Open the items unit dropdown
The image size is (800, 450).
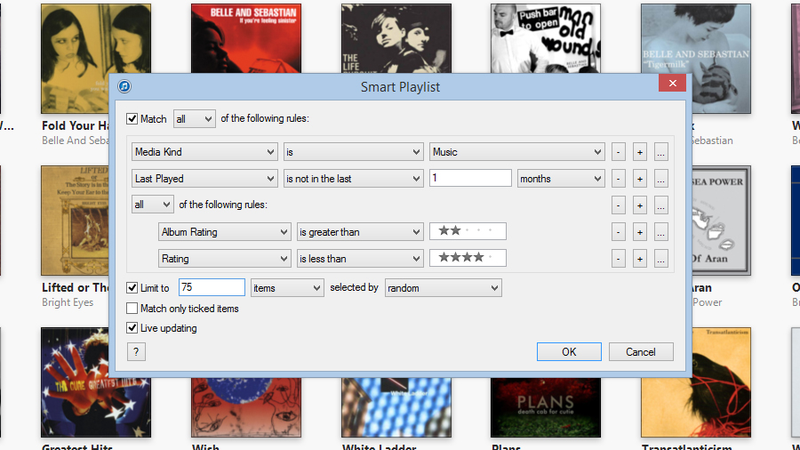(x=287, y=288)
